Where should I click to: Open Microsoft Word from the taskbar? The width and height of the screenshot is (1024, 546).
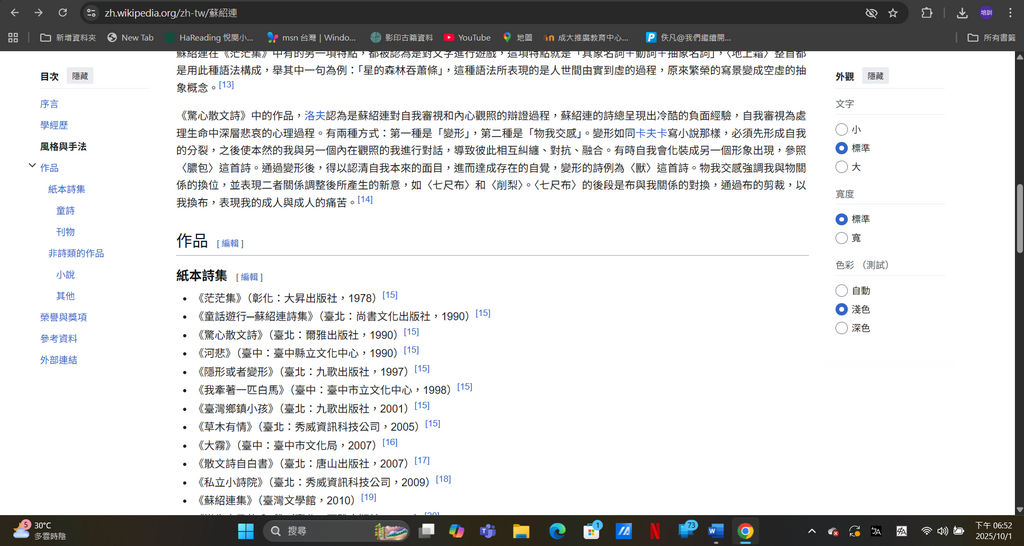pyautogui.click(x=716, y=531)
